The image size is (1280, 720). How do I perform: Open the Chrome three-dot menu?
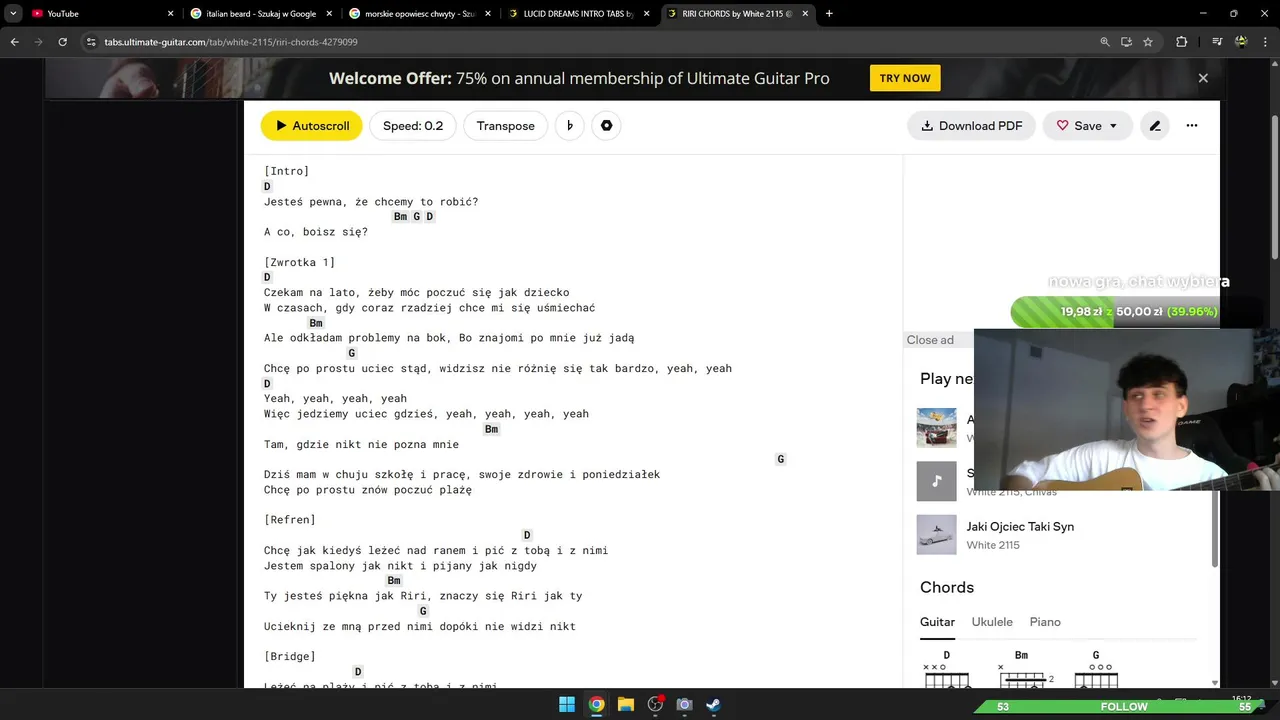pyautogui.click(x=1265, y=42)
